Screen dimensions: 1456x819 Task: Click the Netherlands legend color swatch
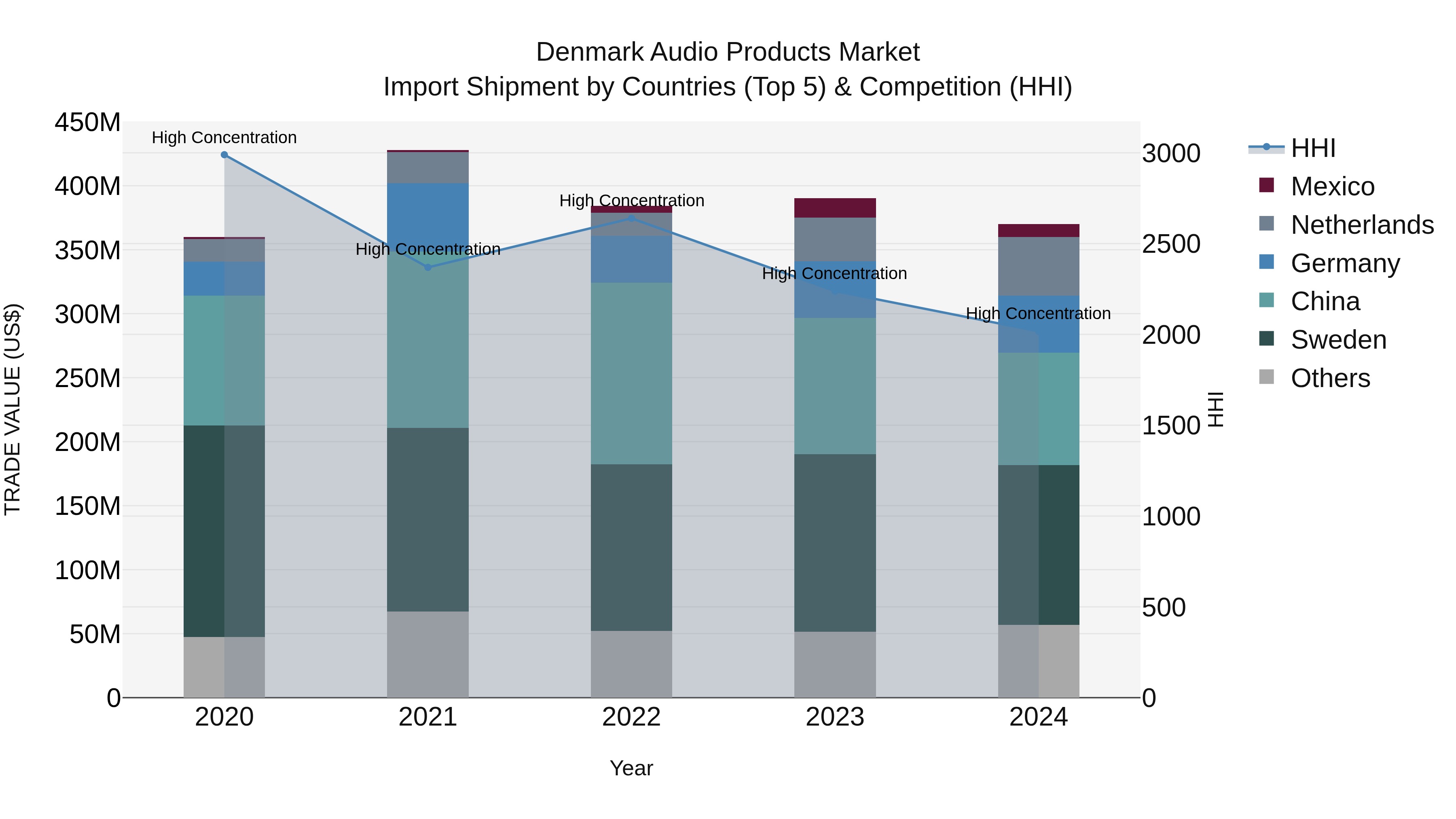pyautogui.click(x=1267, y=224)
